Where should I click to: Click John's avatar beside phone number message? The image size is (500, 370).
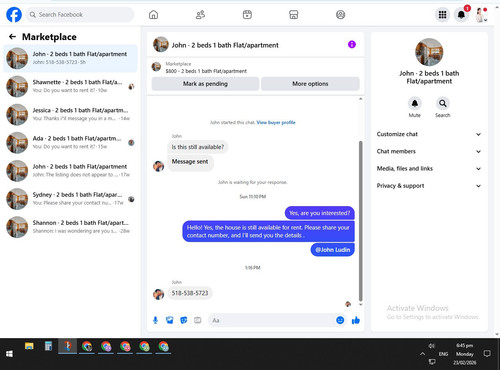pyautogui.click(x=158, y=294)
